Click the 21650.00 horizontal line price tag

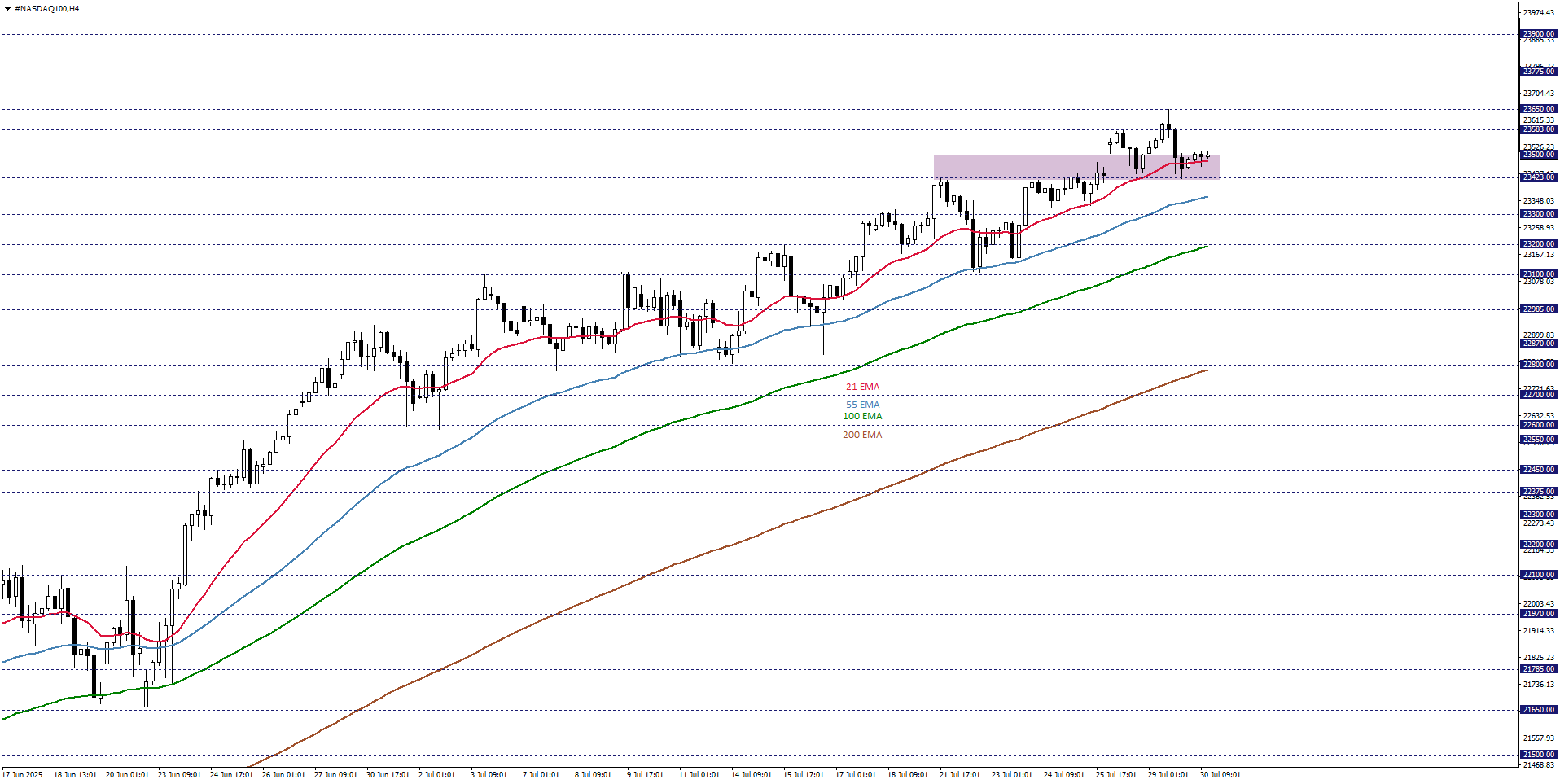click(1539, 710)
